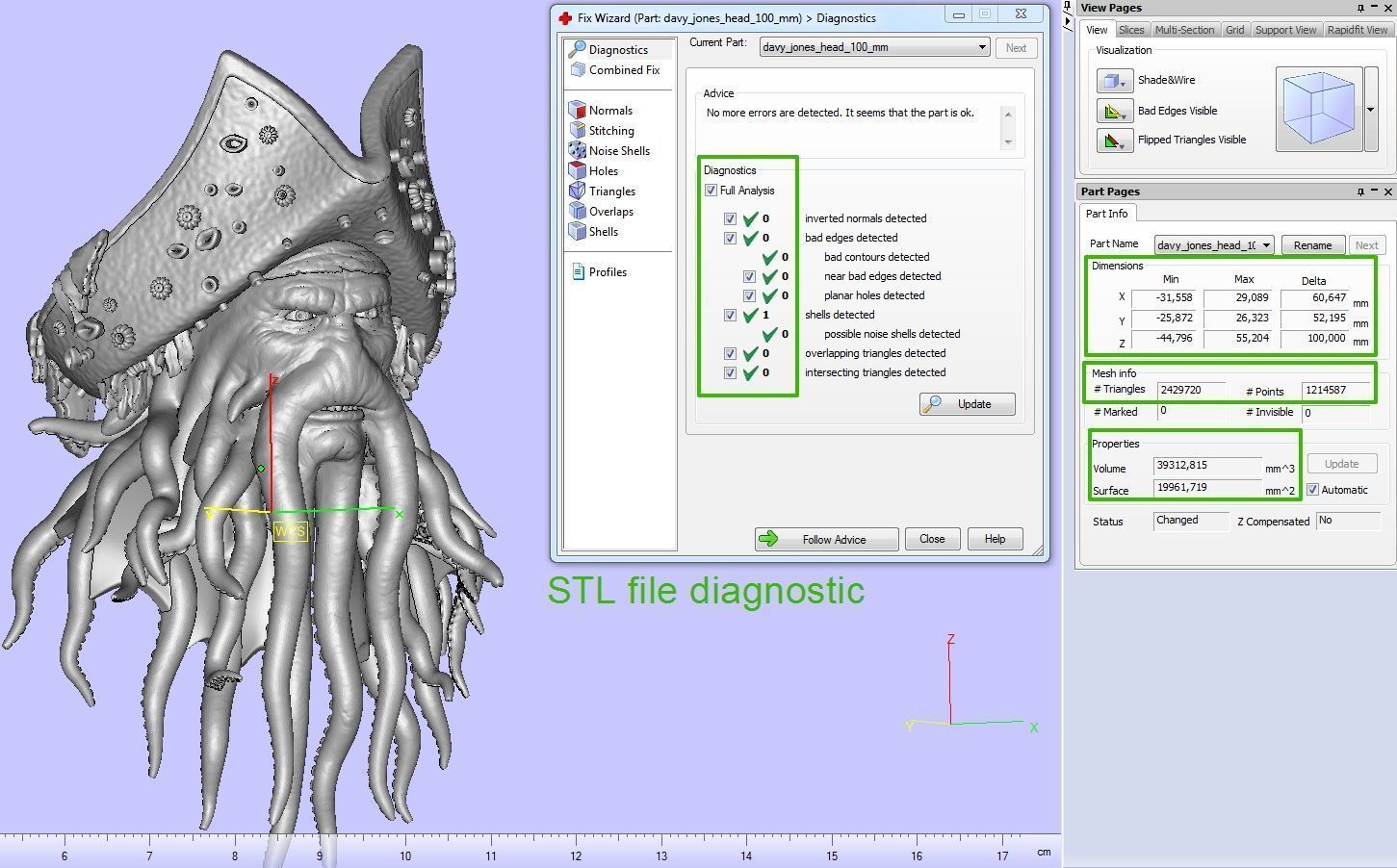Switch to the Multi-Section tab

[1184, 30]
